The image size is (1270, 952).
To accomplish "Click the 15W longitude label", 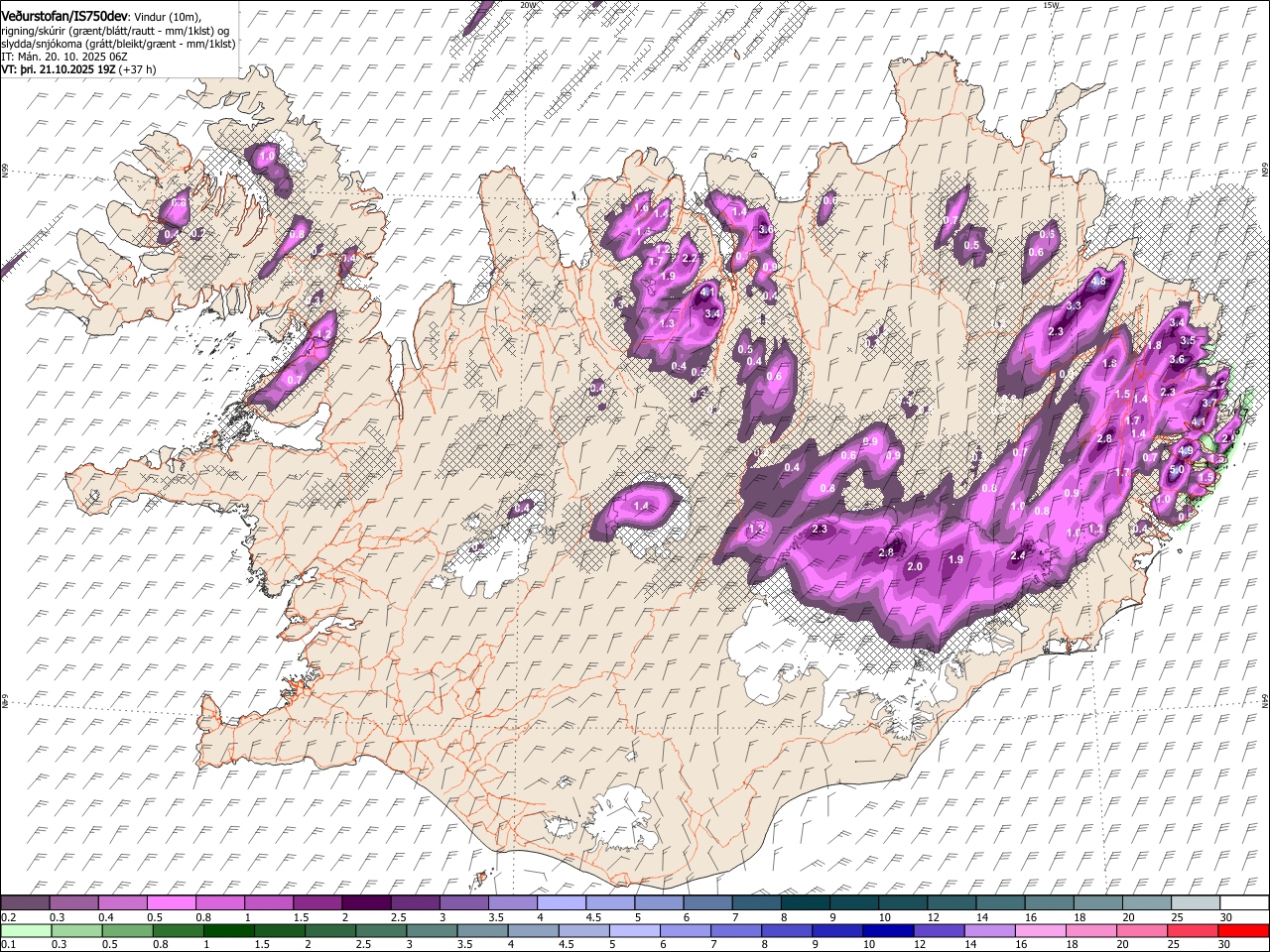I will pyautogui.click(x=1052, y=5).
